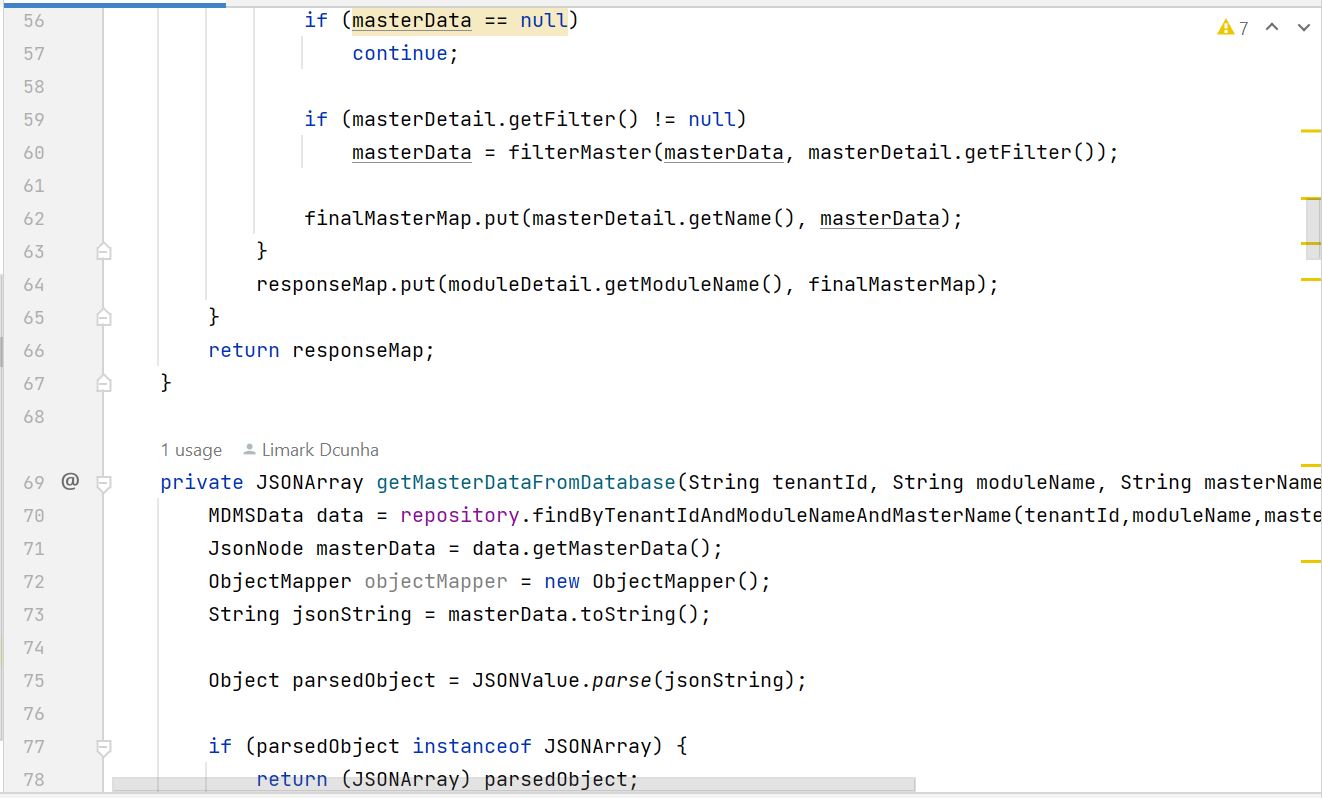Open the "1 usage" hyperlink above the method

click(x=190, y=450)
